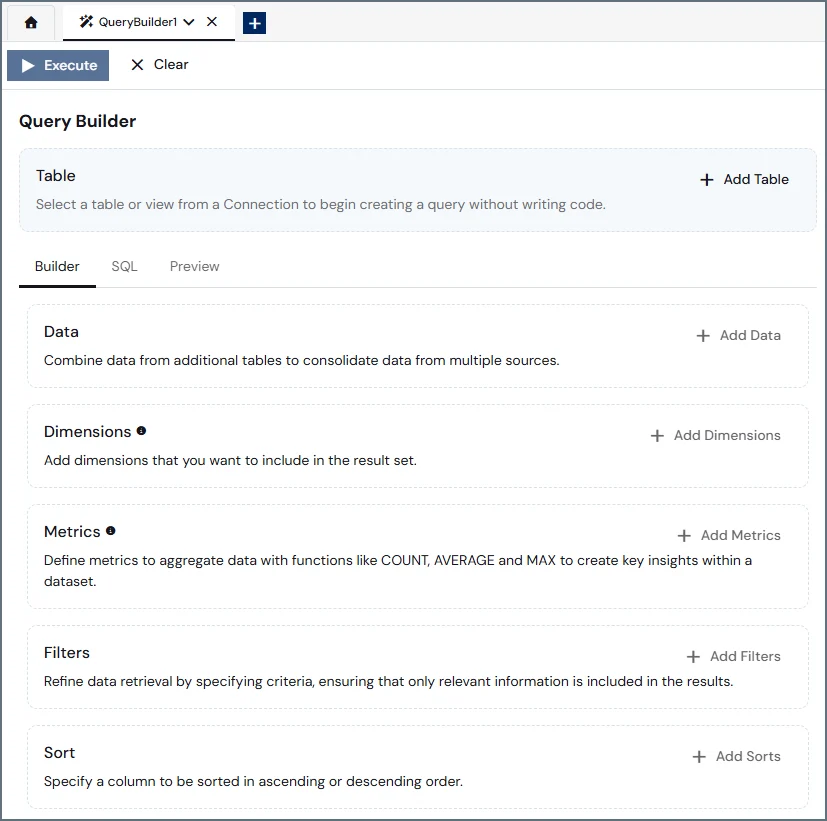
Task: Click the 'Define metrics to aggregate data' text
Action: tap(398, 571)
